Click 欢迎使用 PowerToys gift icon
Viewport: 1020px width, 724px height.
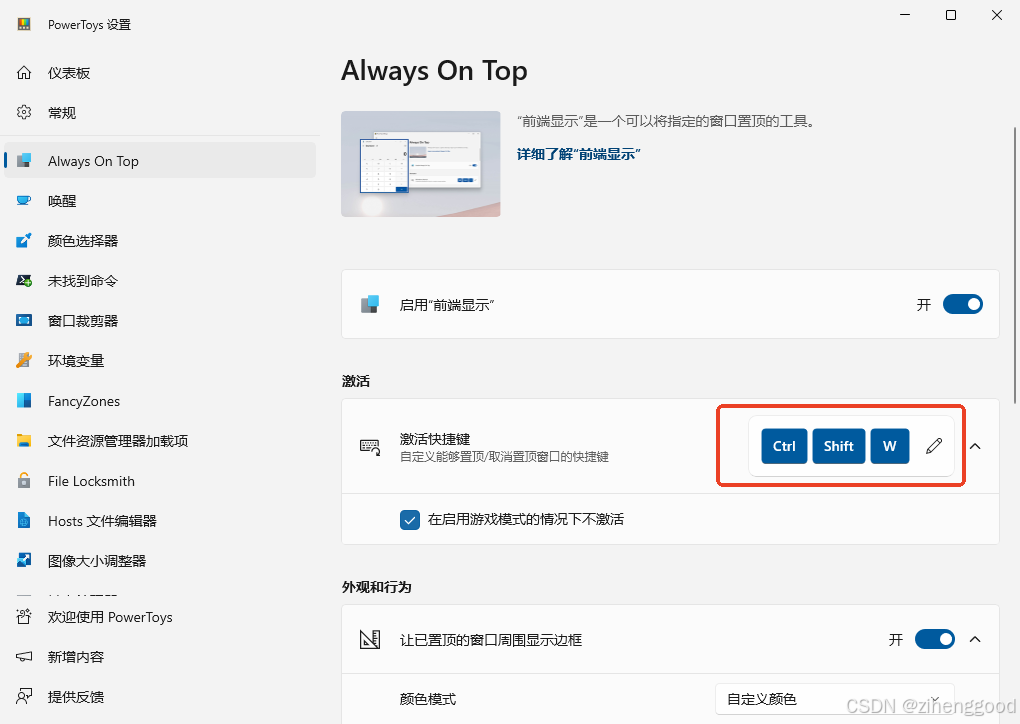coord(24,617)
